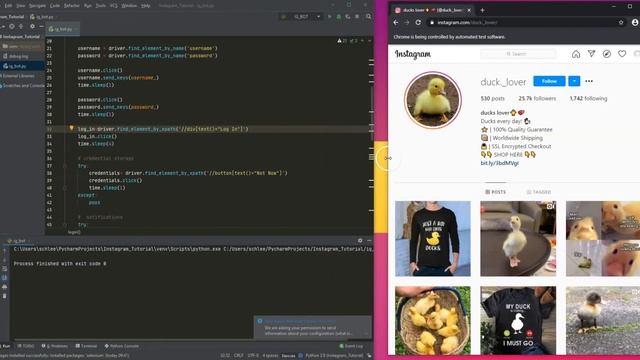Open the Window menu in PyCharm
Image resolution: width=640 pixels, height=360 pixels.
(129, 6)
